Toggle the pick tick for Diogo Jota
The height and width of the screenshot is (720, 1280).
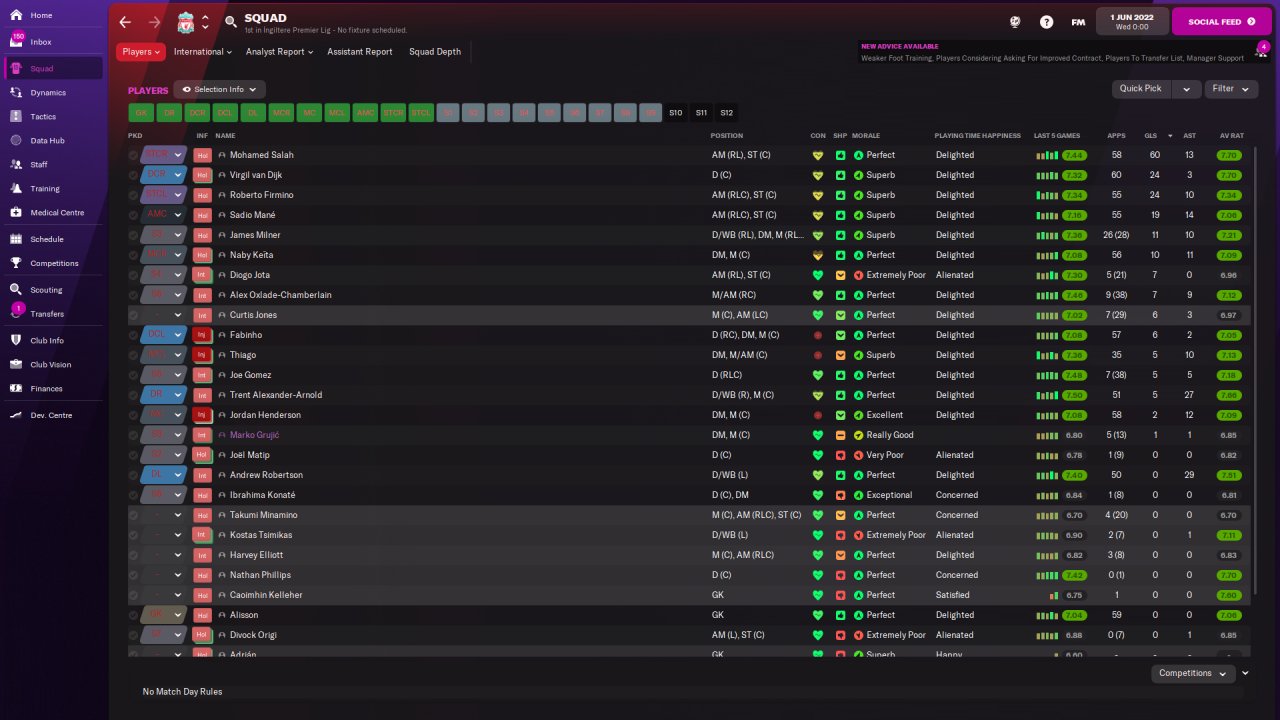[x=134, y=275]
